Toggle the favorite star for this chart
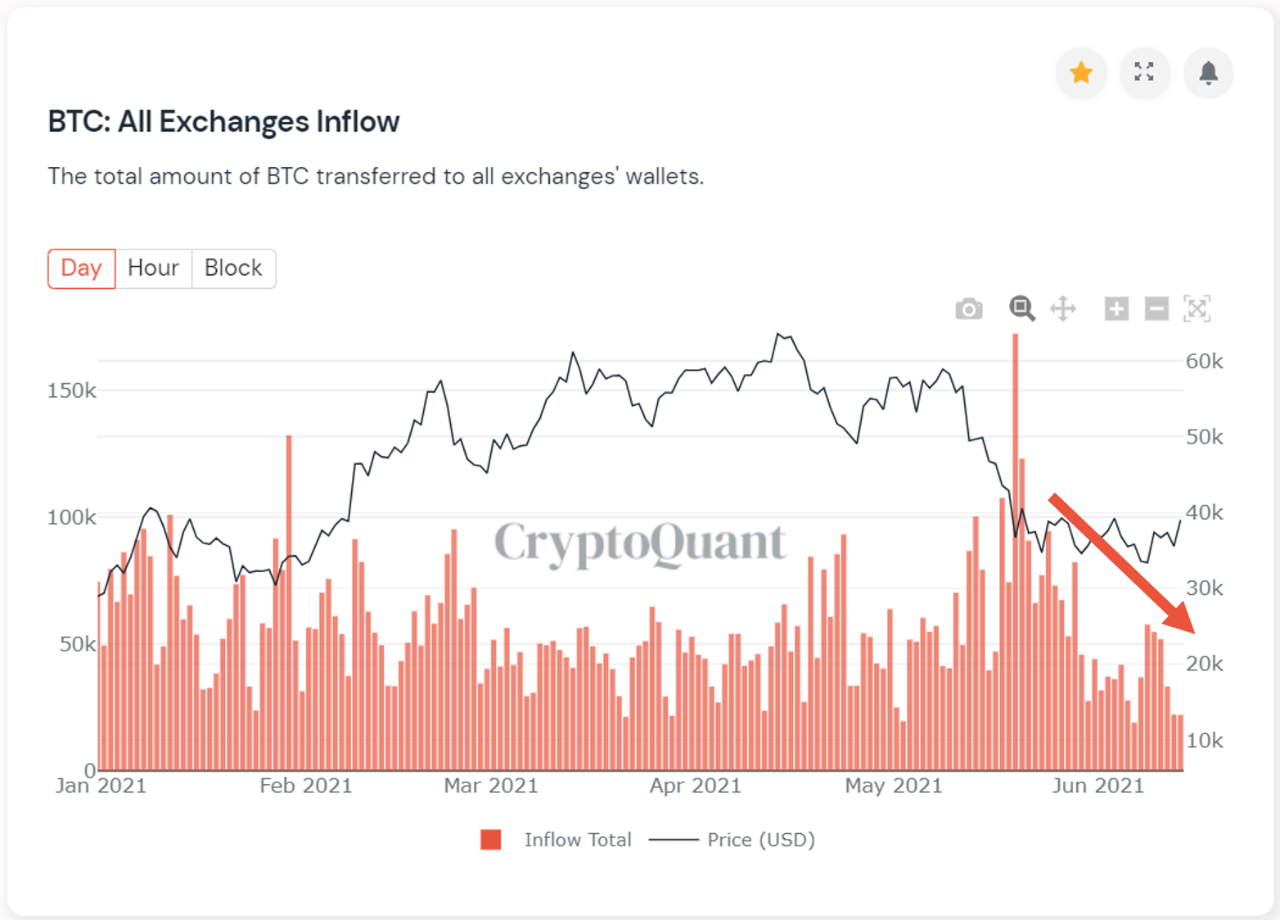The height and width of the screenshot is (920, 1280). tap(1081, 73)
